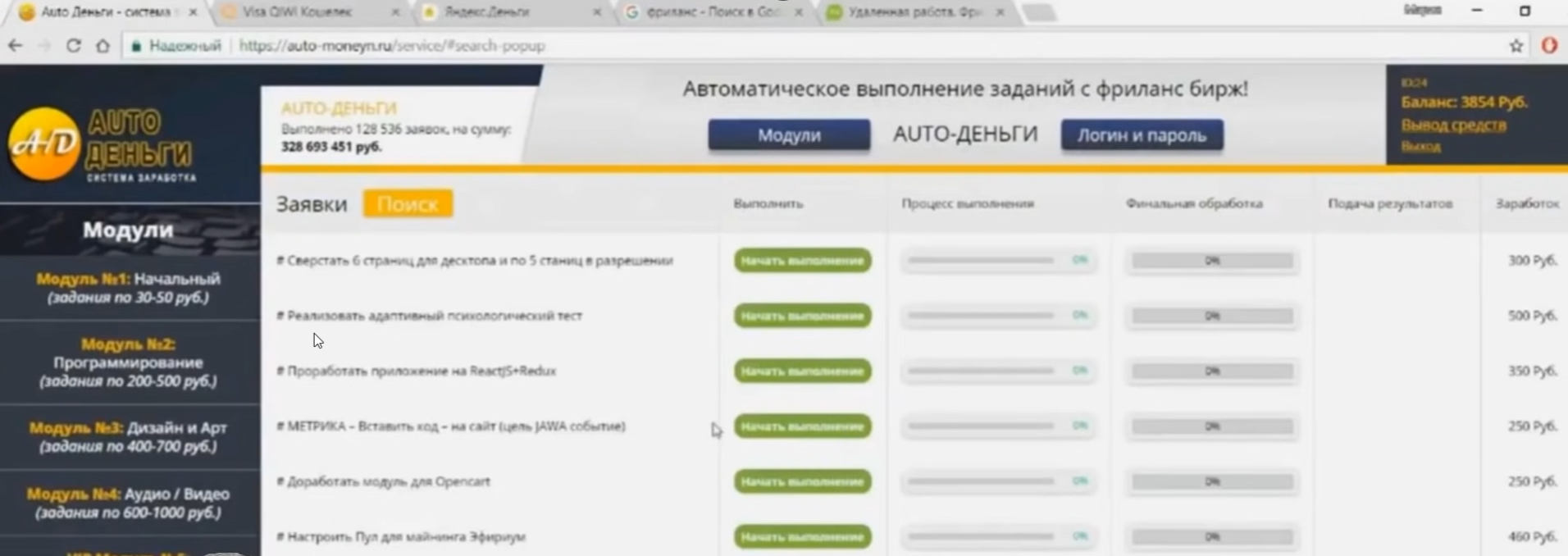This screenshot has width=1568, height=556.
Task: Select task 'Настроить Пул для майнинга Эфириум'
Action: (401, 537)
